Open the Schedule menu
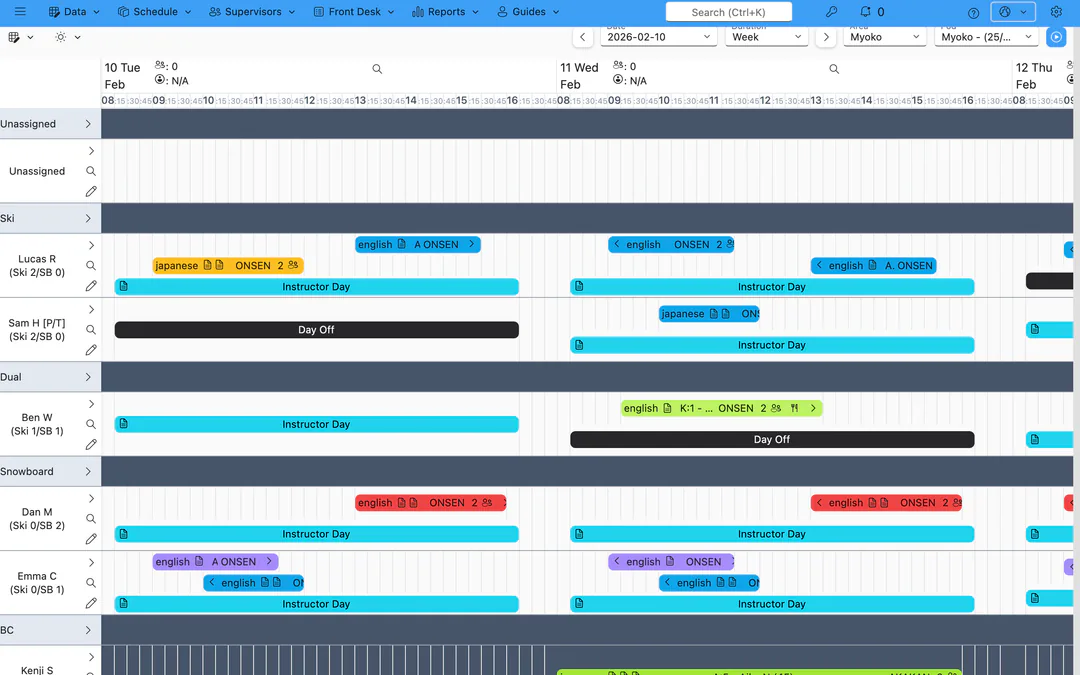1080x675 pixels. click(154, 12)
